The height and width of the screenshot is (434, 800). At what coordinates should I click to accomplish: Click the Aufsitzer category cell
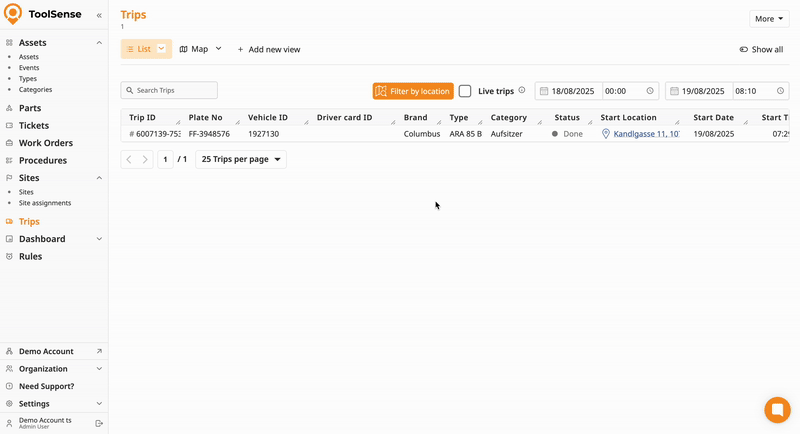pyautogui.click(x=507, y=134)
